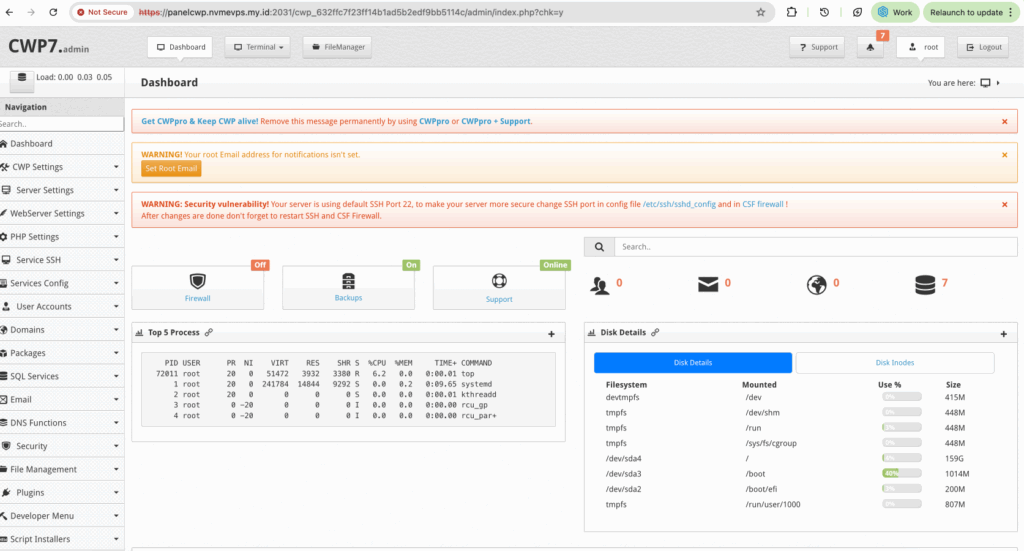This screenshot has width=1024, height=551.
Task: Click the users count icon
Action: tap(600, 286)
